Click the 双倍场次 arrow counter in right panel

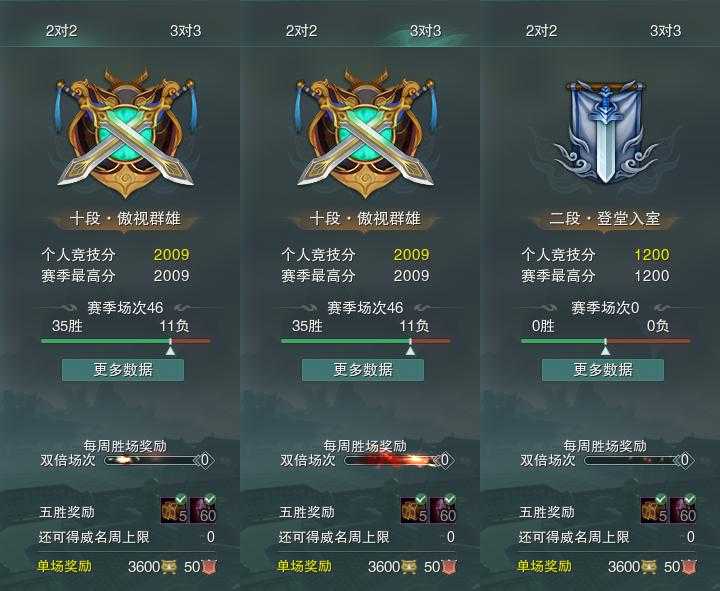[685, 460]
